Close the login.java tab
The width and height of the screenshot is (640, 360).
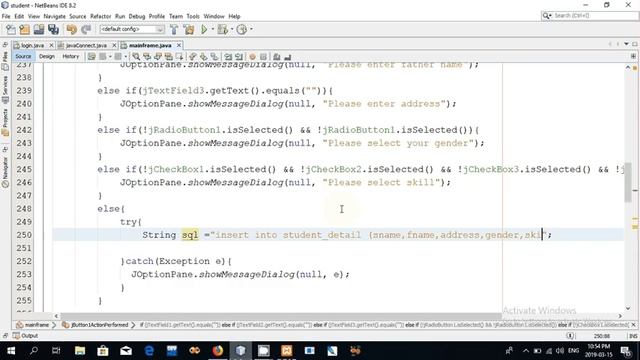[51, 45]
